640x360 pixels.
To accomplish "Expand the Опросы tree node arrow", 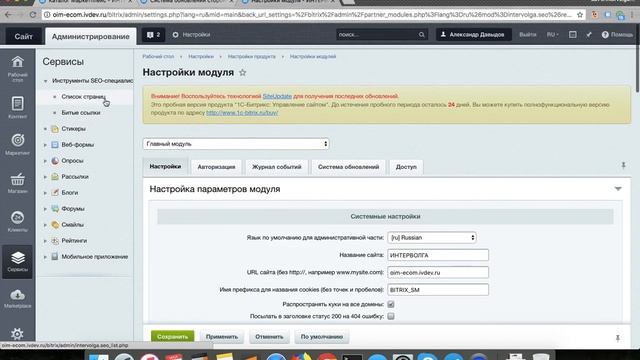I will click(45, 161).
